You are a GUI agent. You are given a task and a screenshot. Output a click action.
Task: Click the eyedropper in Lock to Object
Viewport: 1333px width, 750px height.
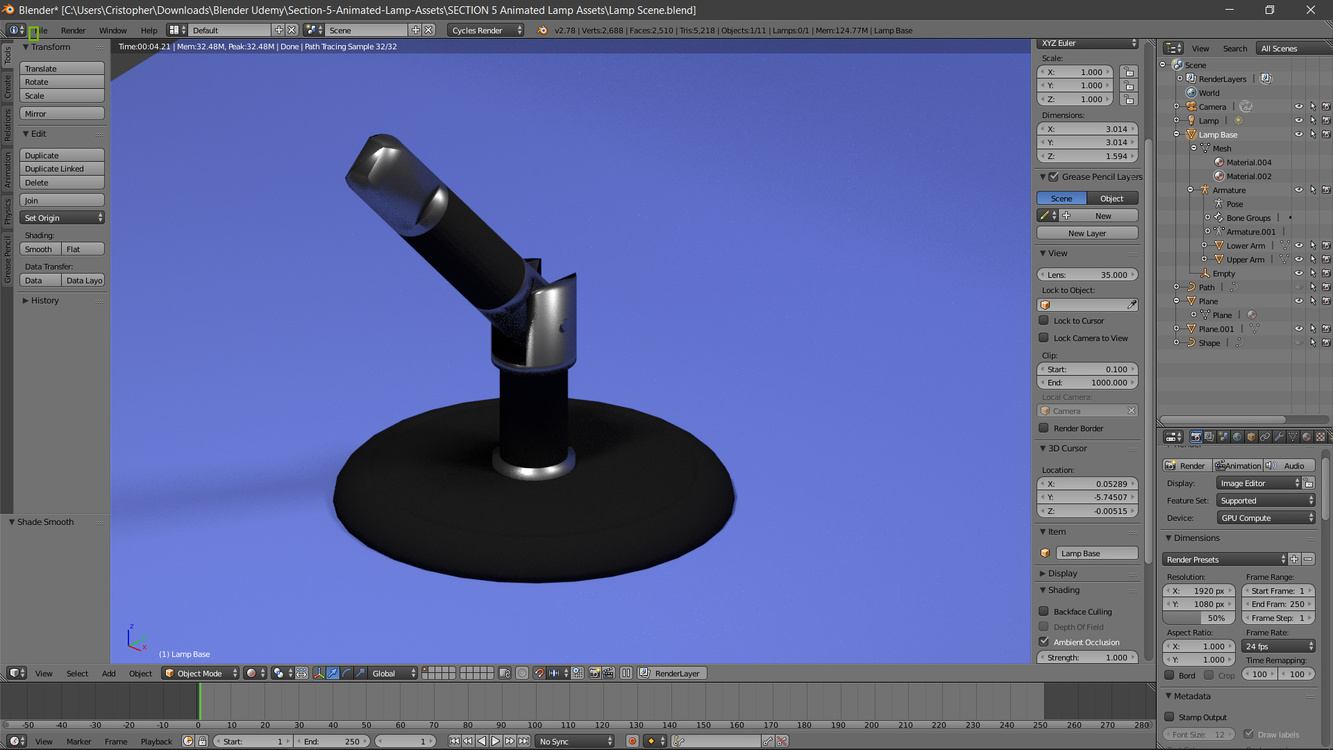click(x=1132, y=305)
